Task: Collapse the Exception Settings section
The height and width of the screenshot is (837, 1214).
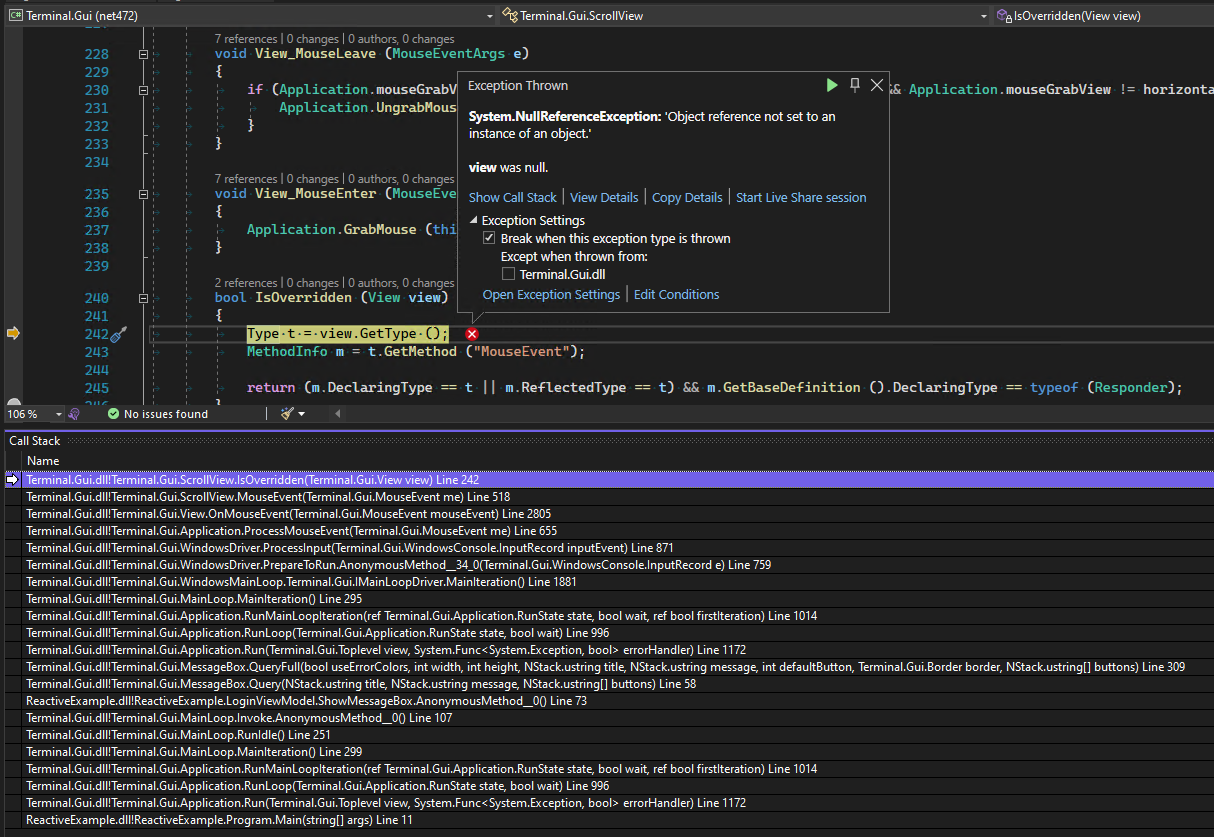Action: [x=474, y=221]
